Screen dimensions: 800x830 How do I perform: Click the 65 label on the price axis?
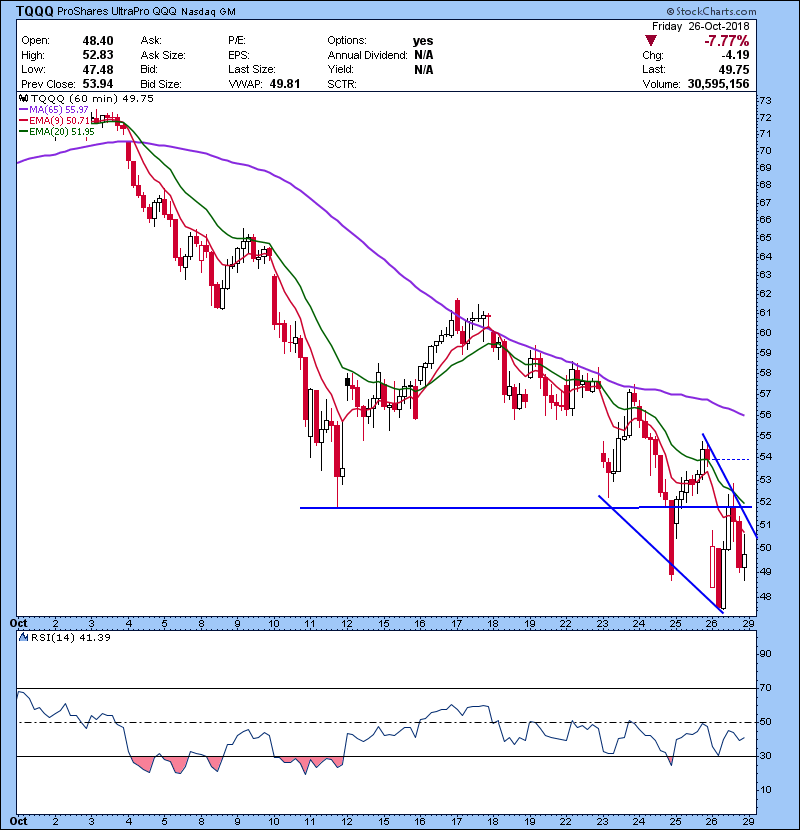tap(766, 238)
